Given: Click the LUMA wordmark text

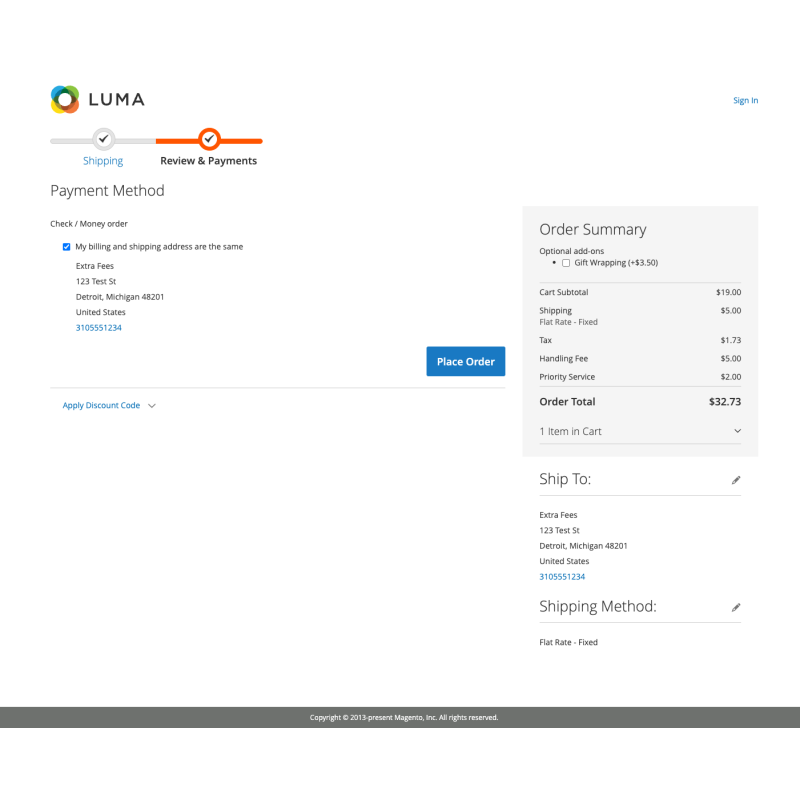Looking at the screenshot, I should click(x=117, y=99).
